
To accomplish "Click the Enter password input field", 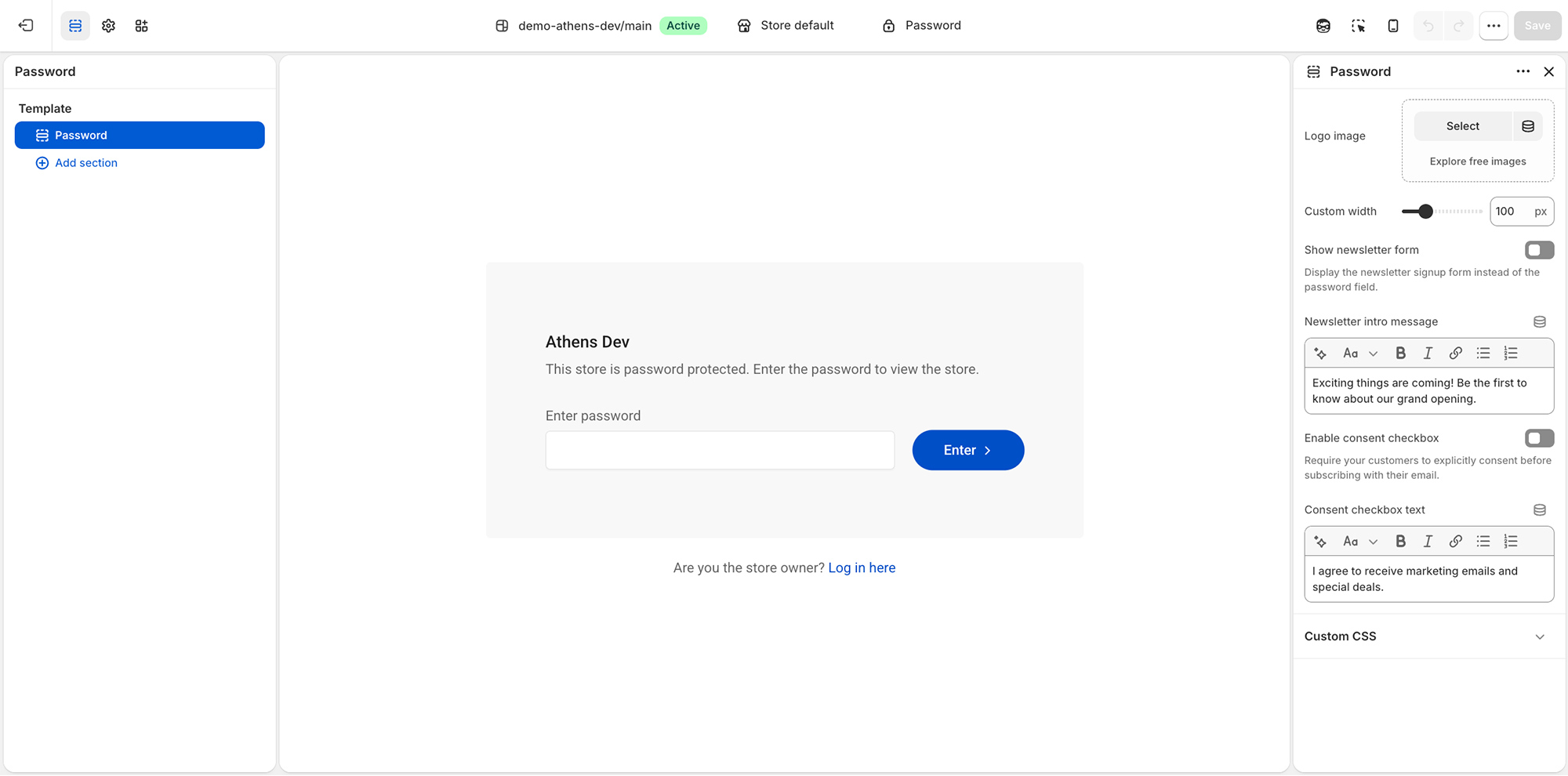I will pos(720,450).
